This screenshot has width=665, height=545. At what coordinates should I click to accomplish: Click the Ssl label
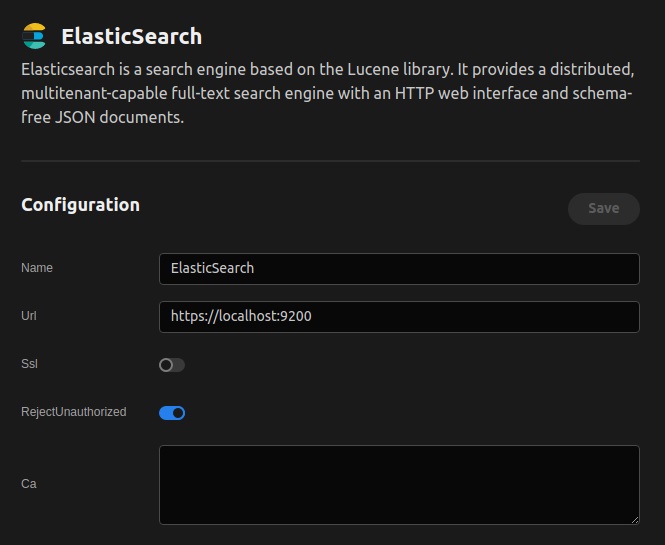(x=29, y=364)
